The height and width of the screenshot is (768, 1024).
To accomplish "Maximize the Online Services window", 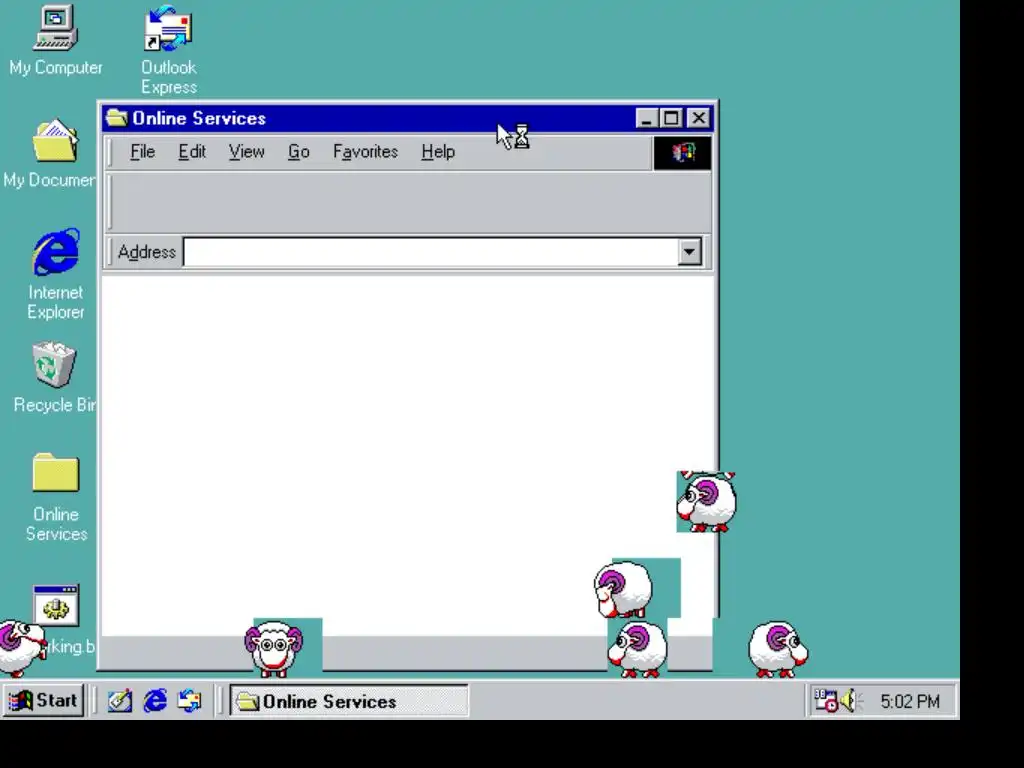I will coord(671,118).
